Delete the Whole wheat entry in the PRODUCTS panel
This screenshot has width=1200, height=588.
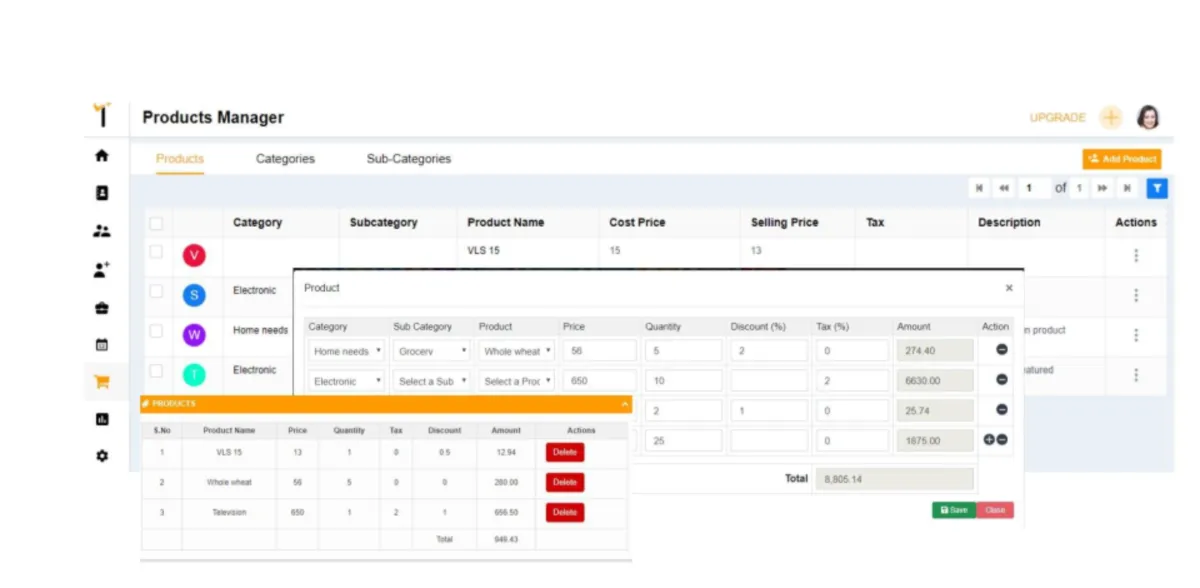565,482
